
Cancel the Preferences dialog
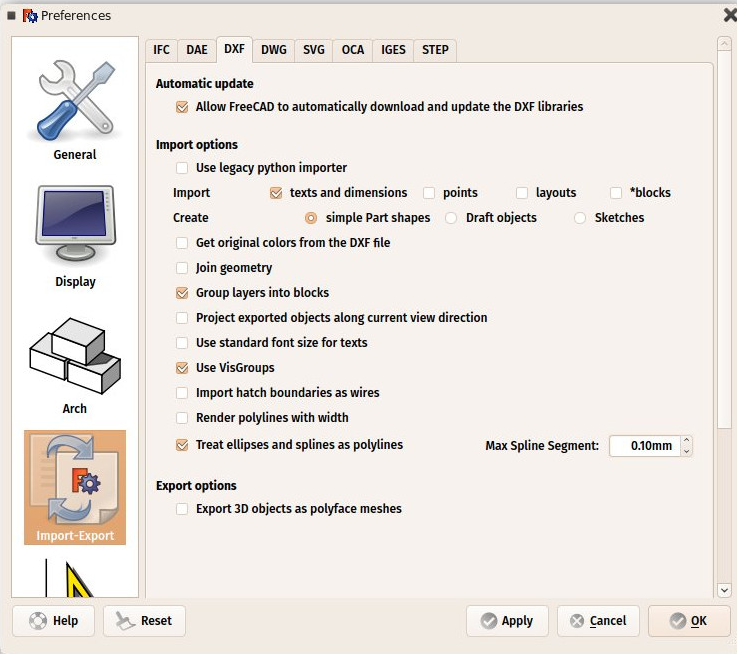[x=598, y=621]
